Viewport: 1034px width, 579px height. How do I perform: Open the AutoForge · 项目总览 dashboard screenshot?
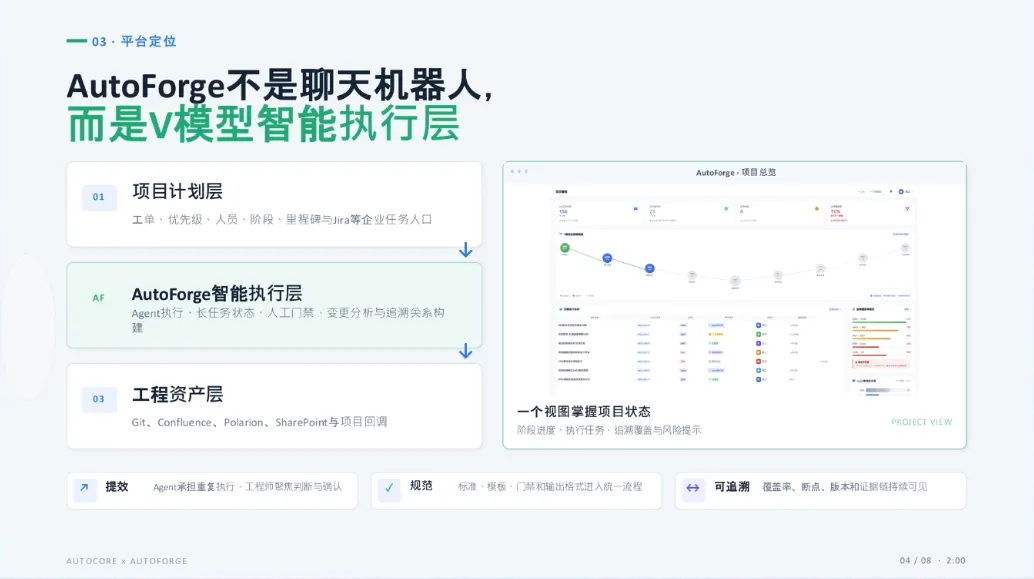click(x=735, y=289)
